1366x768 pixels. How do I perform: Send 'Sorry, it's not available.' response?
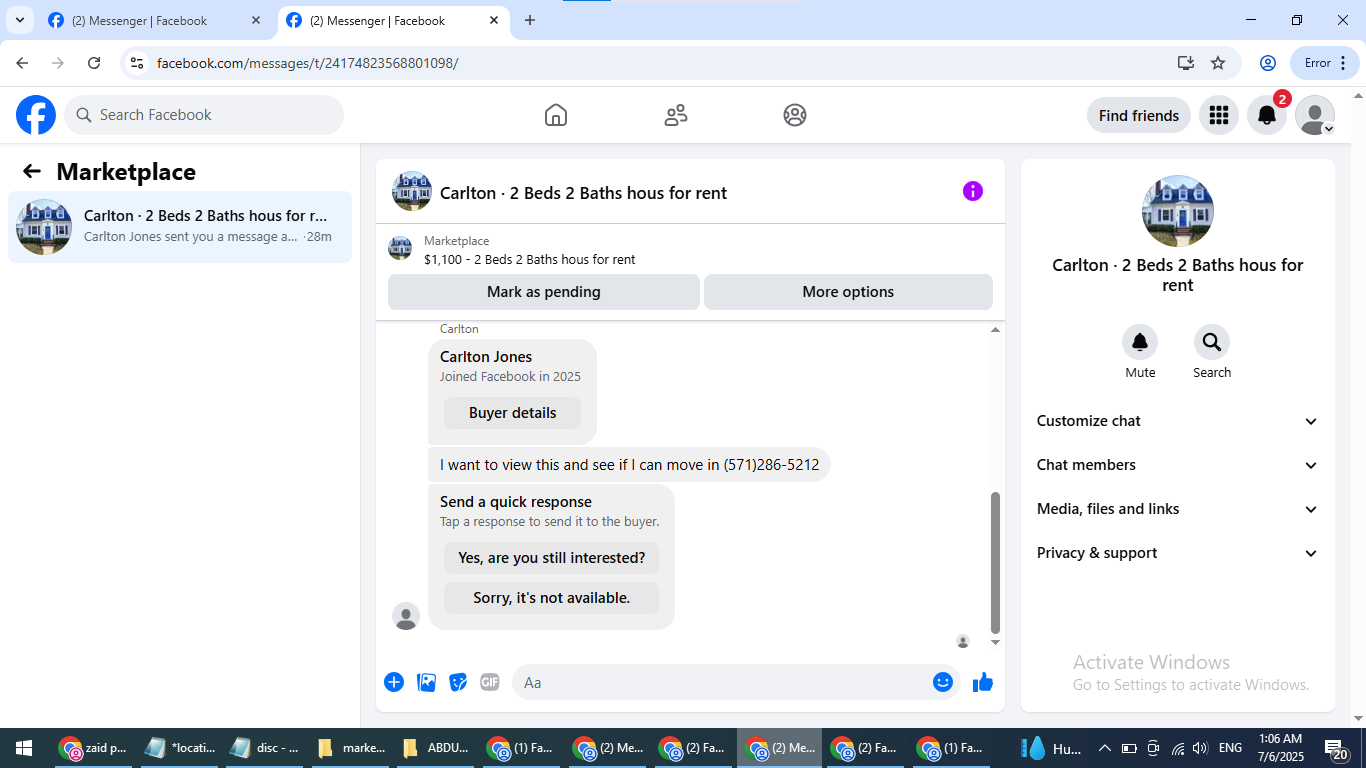551,598
